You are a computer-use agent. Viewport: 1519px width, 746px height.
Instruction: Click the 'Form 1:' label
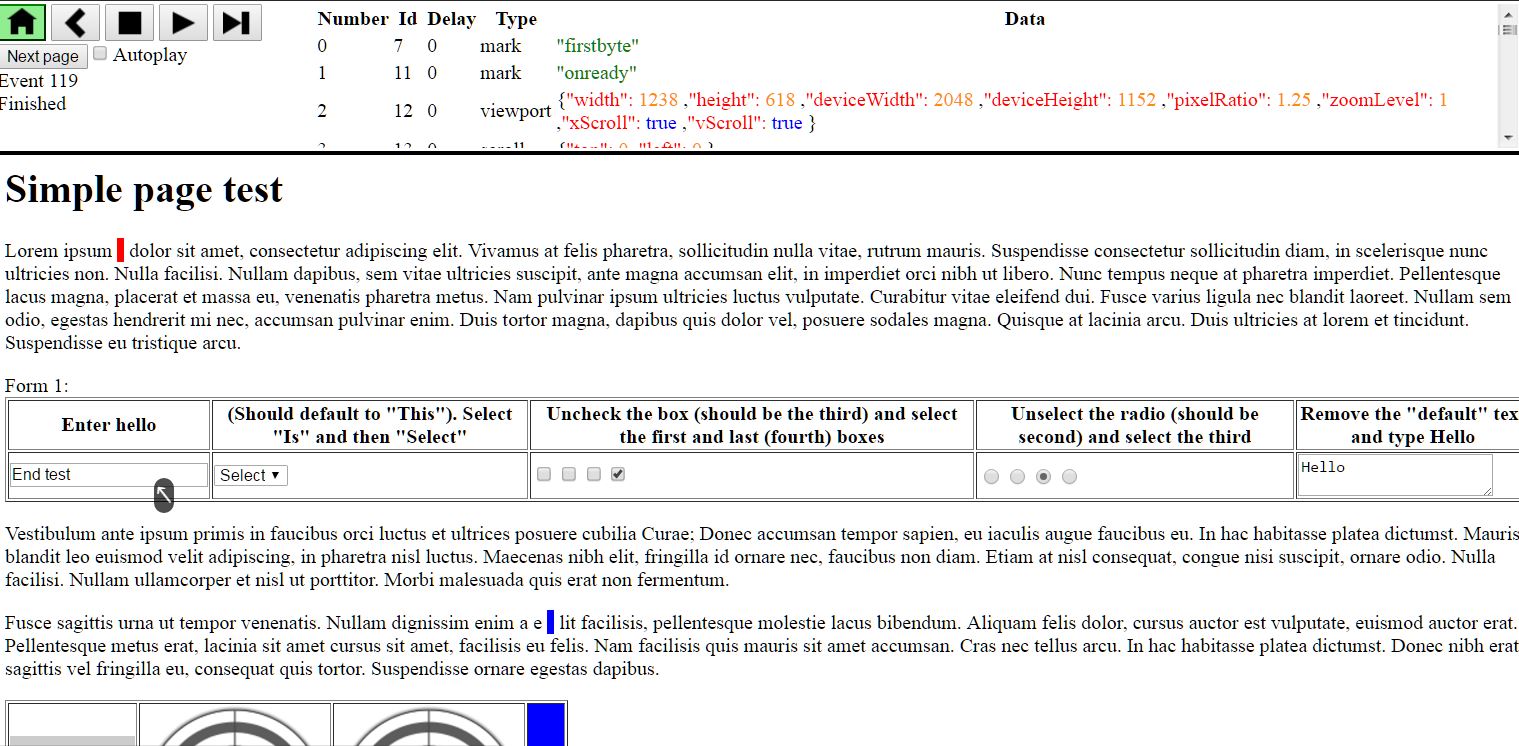tap(37, 386)
